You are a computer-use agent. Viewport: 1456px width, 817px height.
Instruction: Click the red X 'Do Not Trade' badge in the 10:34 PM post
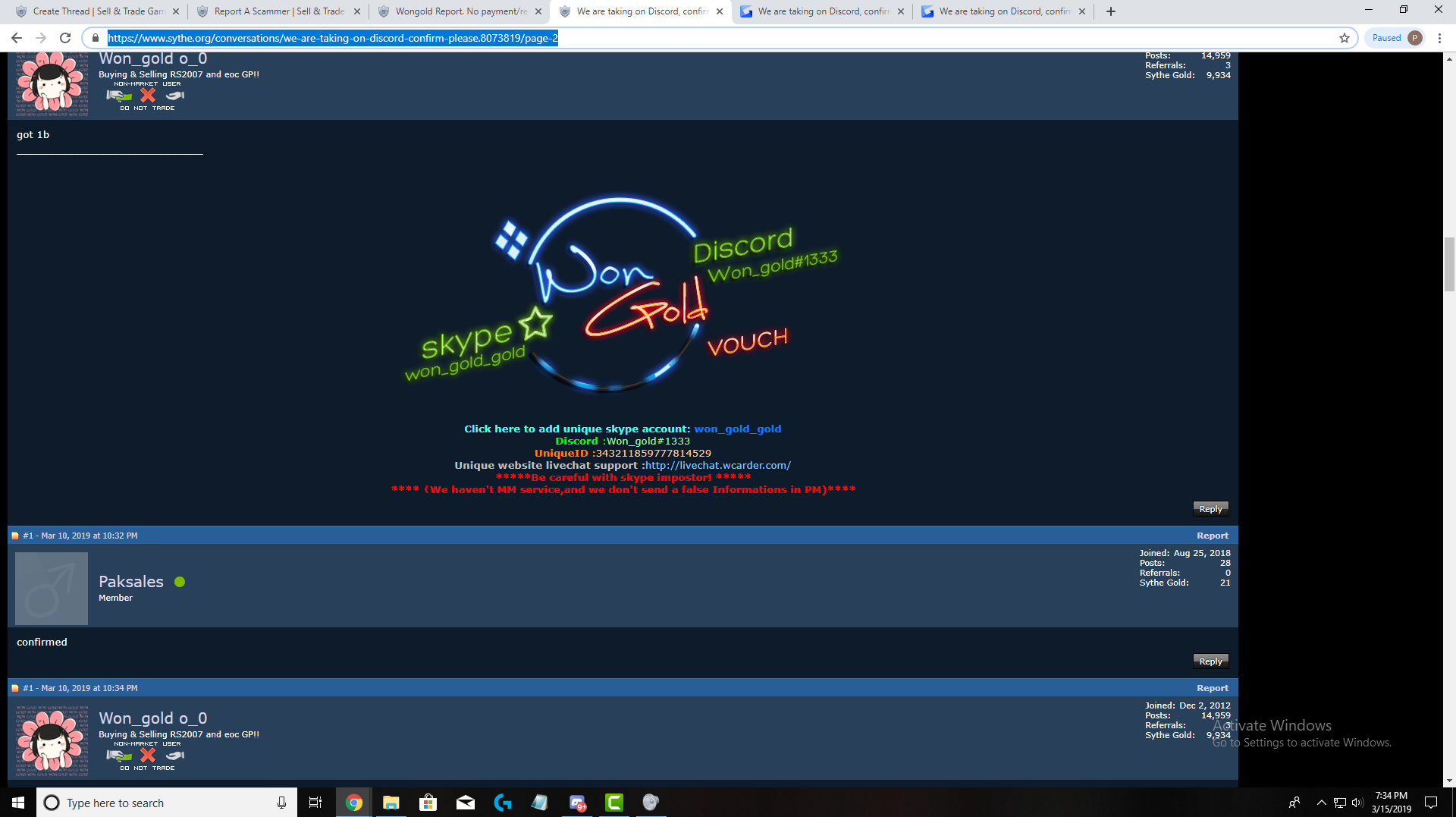click(x=148, y=755)
